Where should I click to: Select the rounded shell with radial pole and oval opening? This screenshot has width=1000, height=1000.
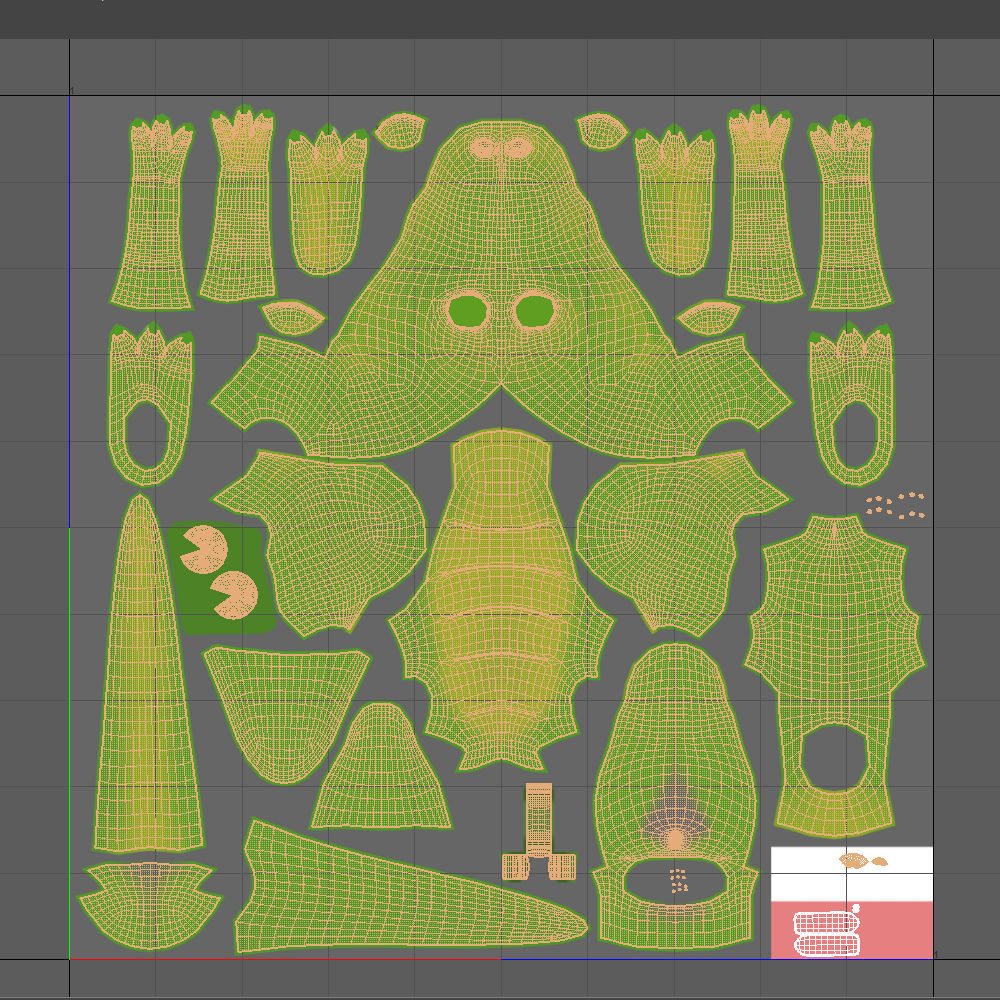[x=675, y=797]
